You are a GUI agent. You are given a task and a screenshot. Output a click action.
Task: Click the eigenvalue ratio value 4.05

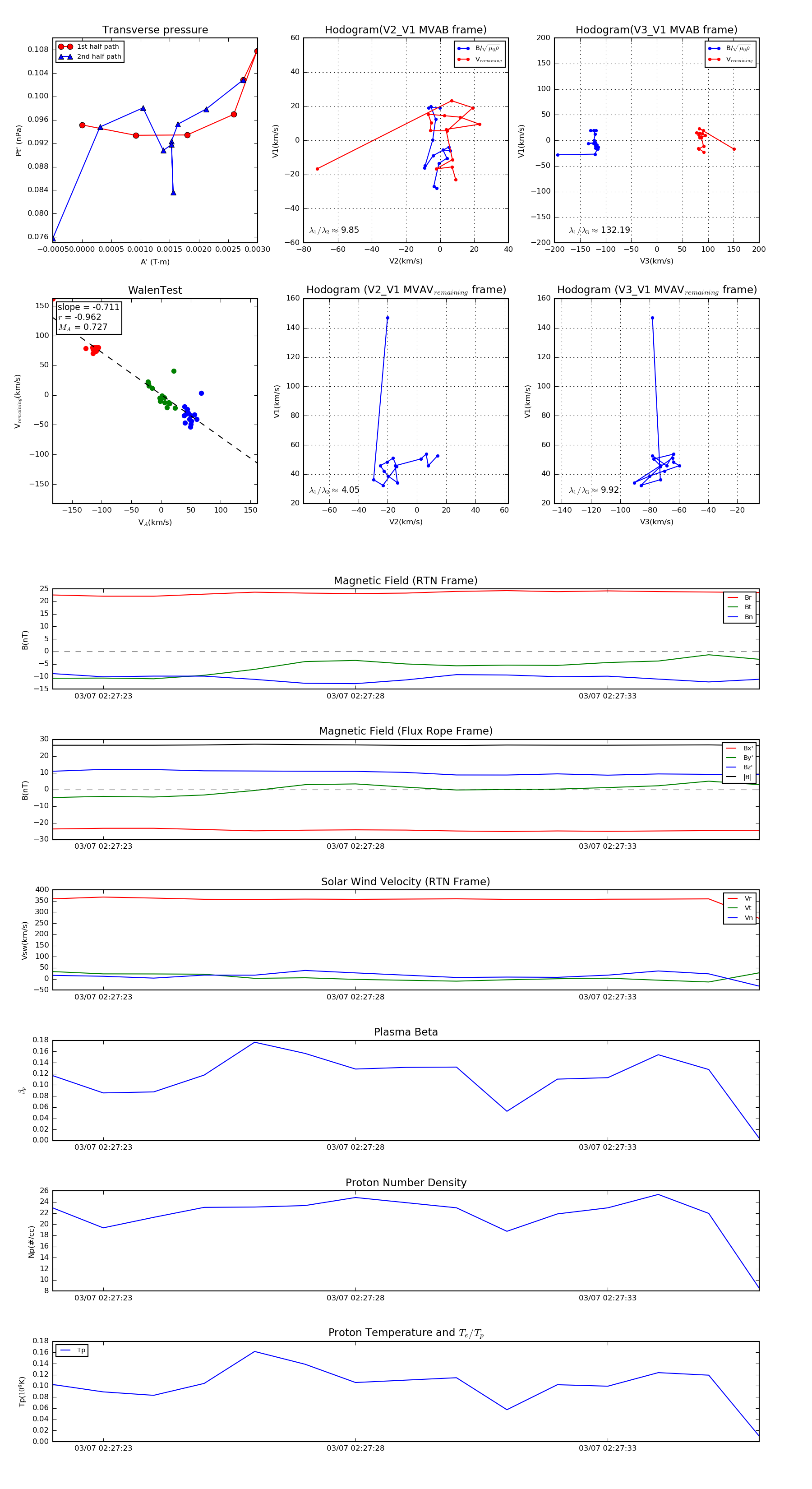[350, 490]
